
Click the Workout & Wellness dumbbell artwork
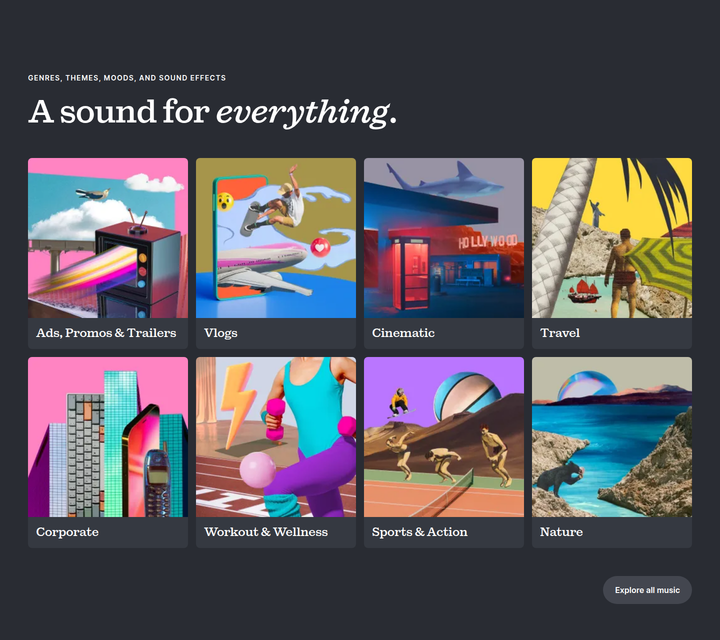276,437
